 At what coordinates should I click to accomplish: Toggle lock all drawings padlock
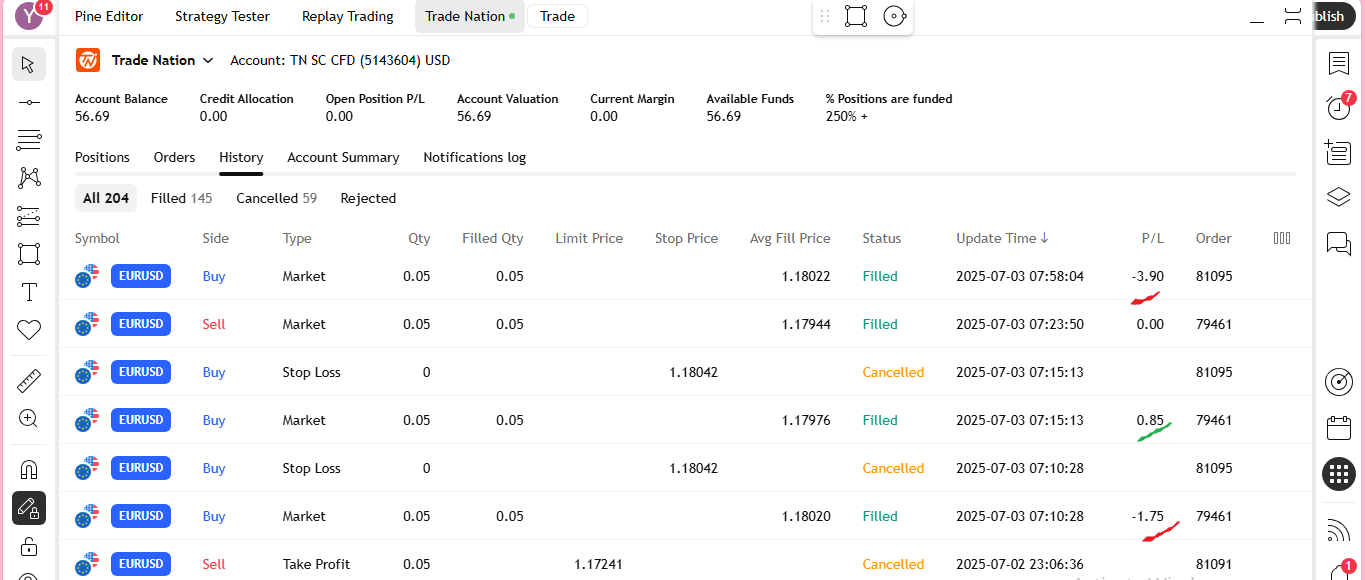(29, 546)
